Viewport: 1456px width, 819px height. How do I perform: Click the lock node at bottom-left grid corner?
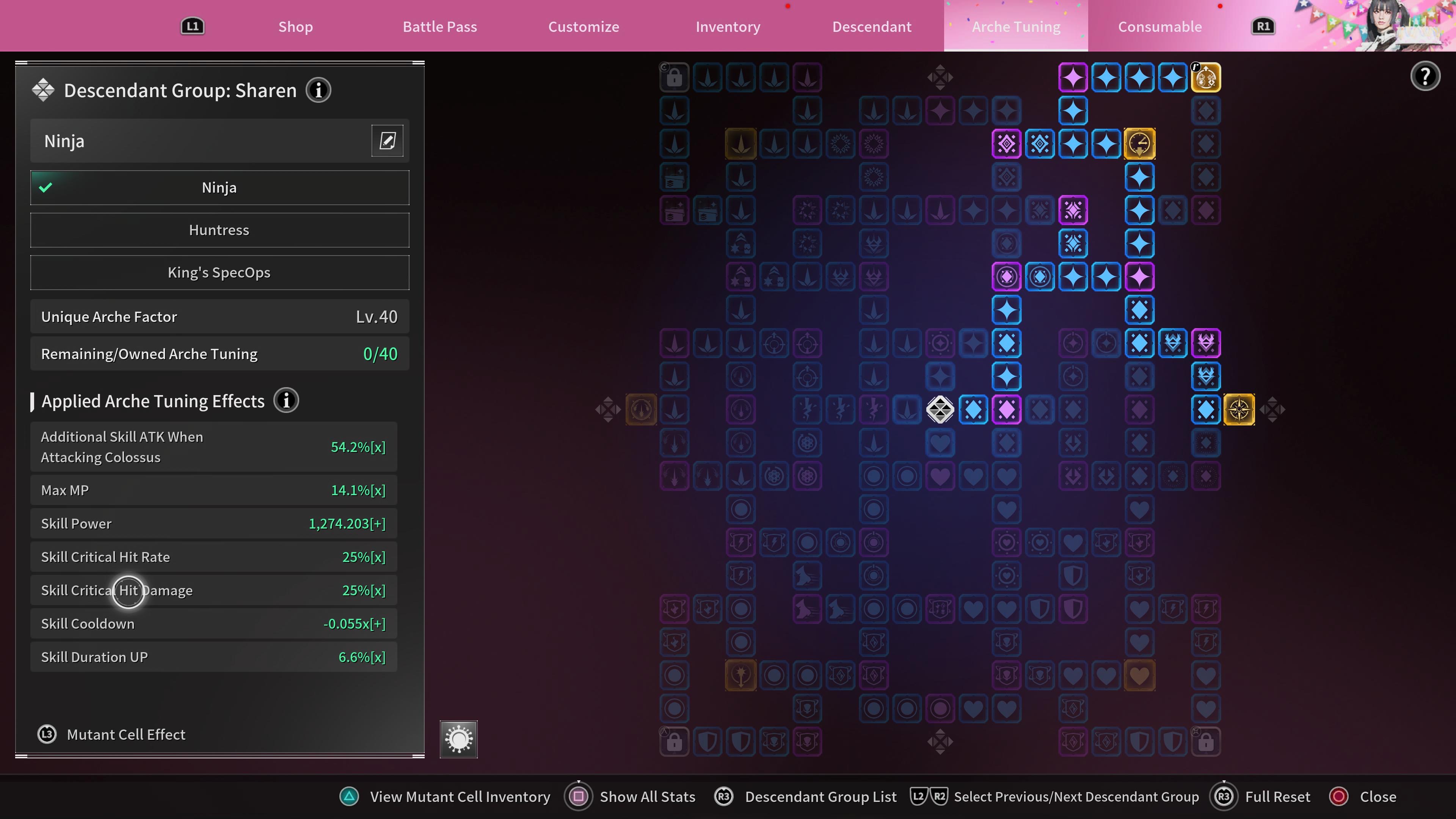[674, 742]
